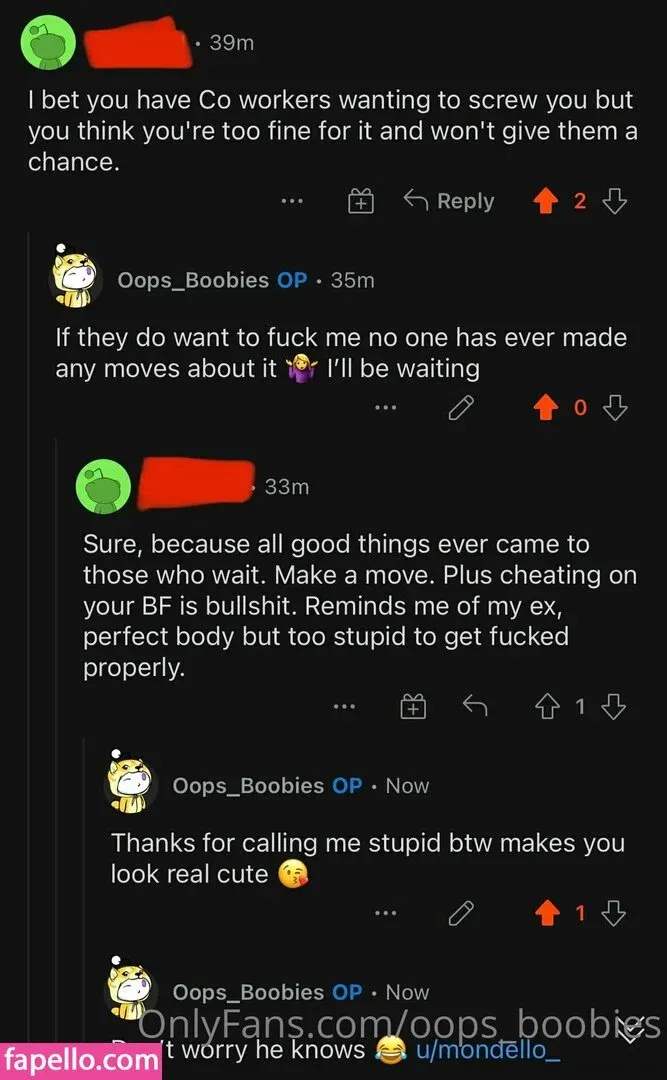
Task: Upvote the 35m "I'll be waiting" comment
Action: pos(545,407)
